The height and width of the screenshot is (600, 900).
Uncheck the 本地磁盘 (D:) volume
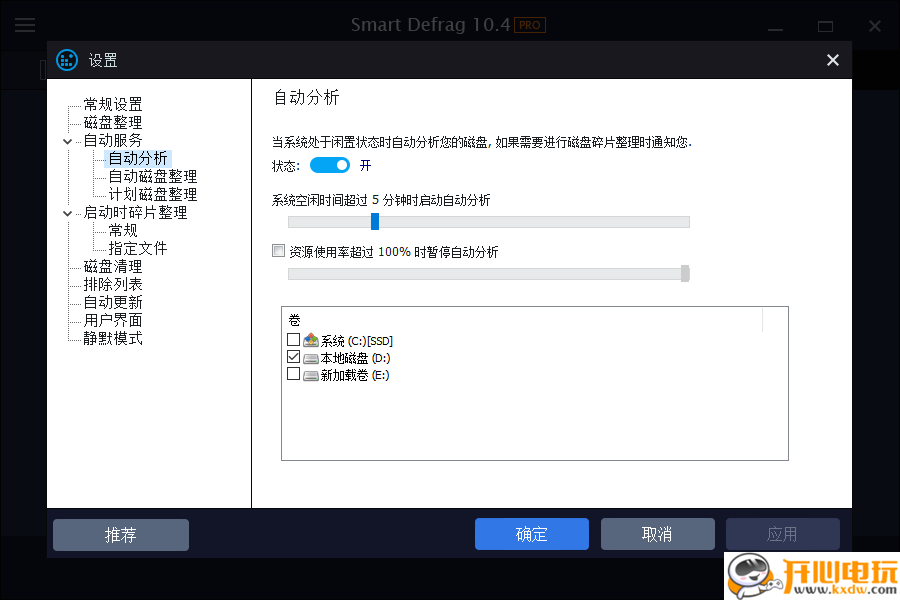(293, 357)
